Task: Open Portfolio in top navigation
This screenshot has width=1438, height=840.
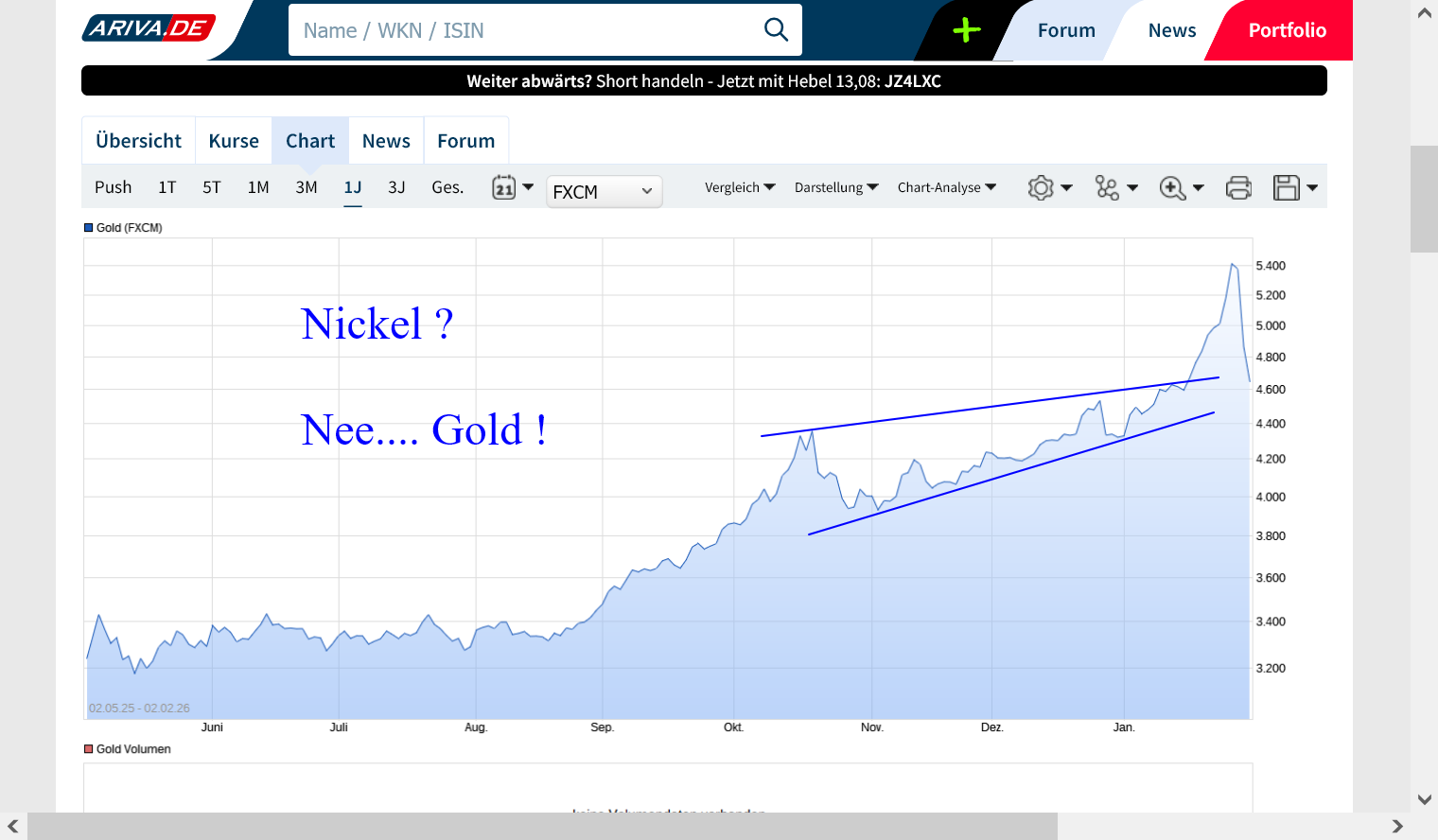Action: 1288,30
